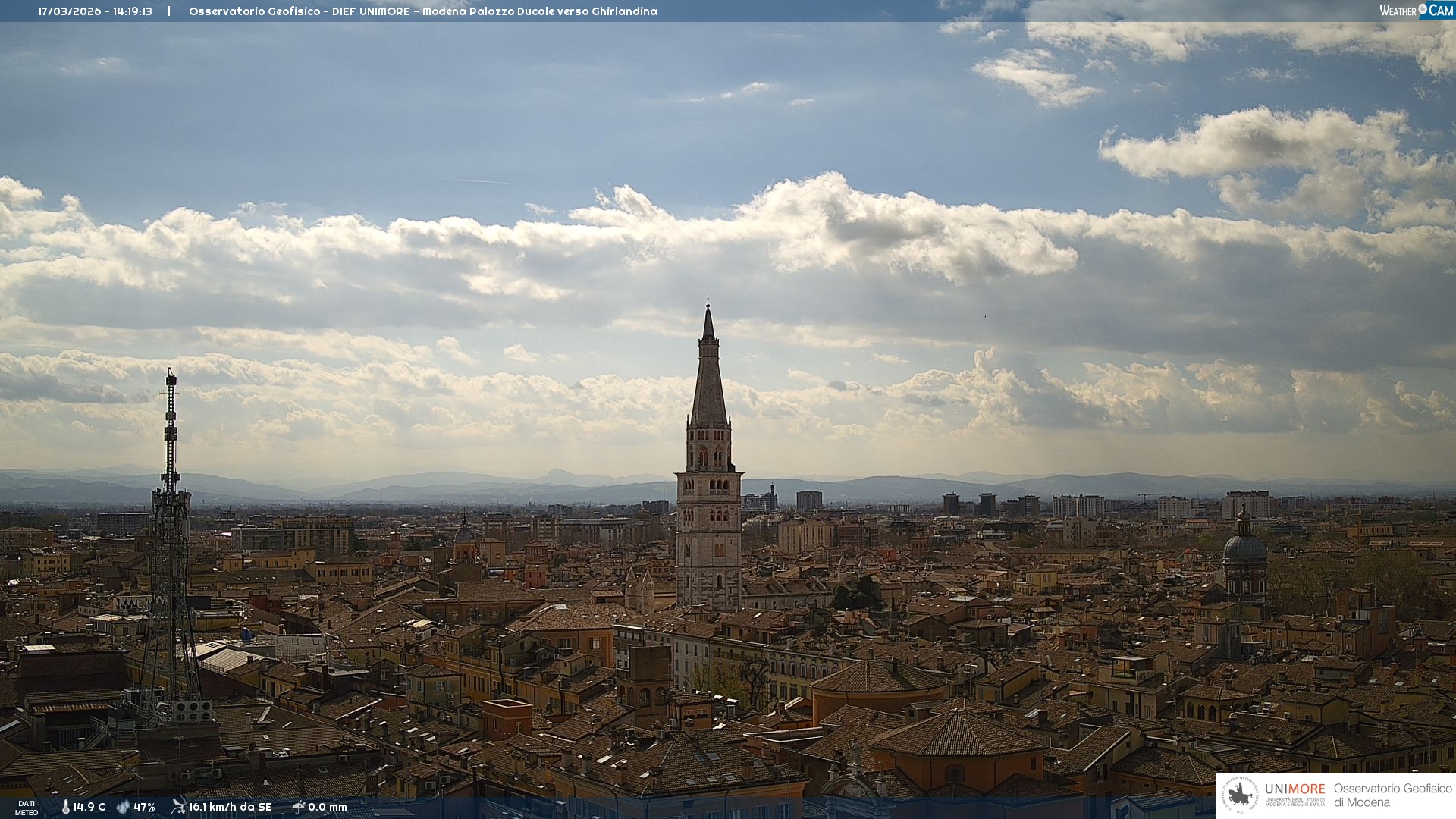This screenshot has width=1456, height=819.
Task: Click the 17/03/2026 date and time stamp
Action: point(95,11)
